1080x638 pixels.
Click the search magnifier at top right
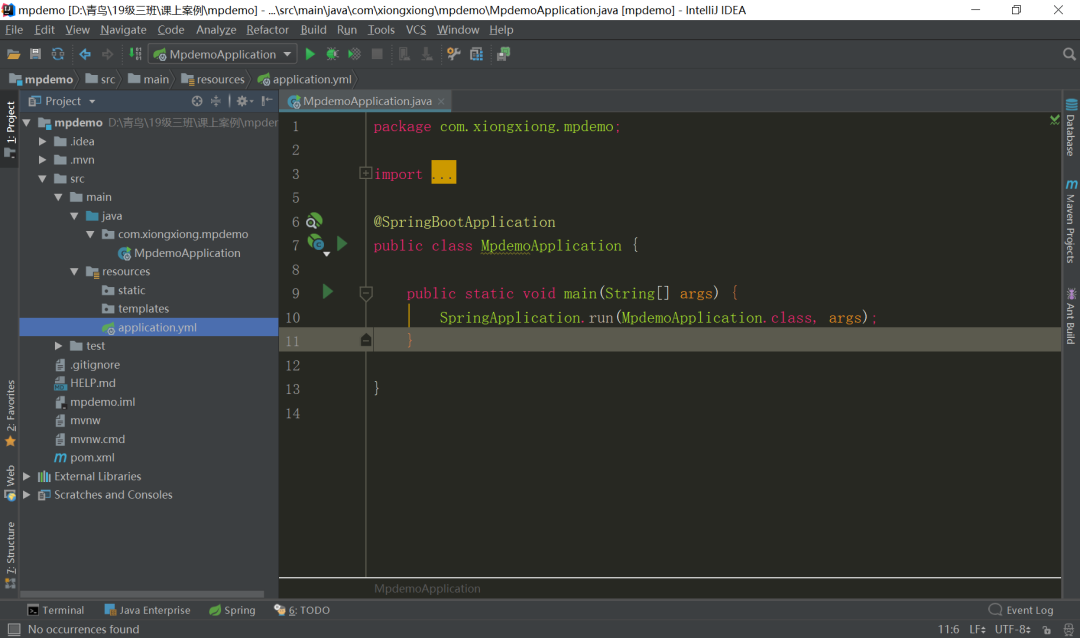pyautogui.click(x=1069, y=54)
